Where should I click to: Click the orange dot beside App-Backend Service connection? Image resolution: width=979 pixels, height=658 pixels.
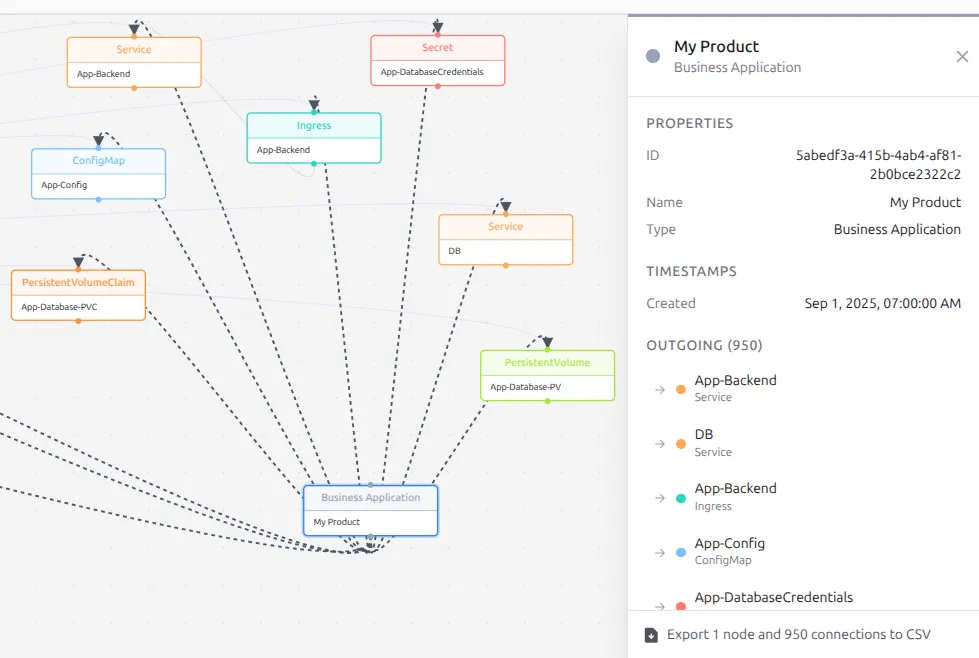pyautogui.click(x=681, y=388)
